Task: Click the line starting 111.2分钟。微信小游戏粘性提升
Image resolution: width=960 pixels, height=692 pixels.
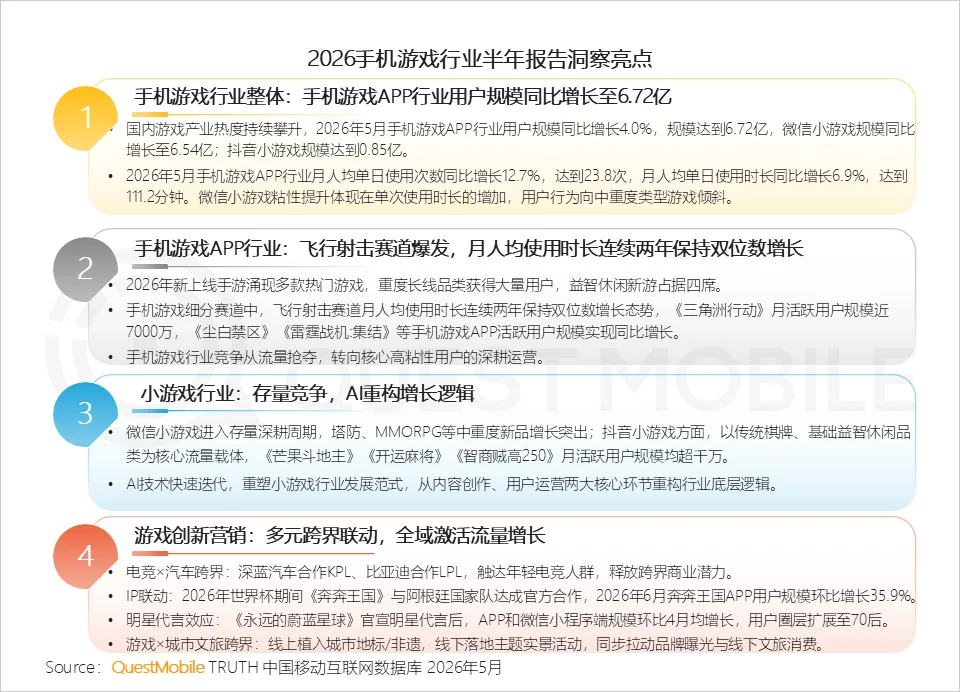Action: tap(430, 197)
